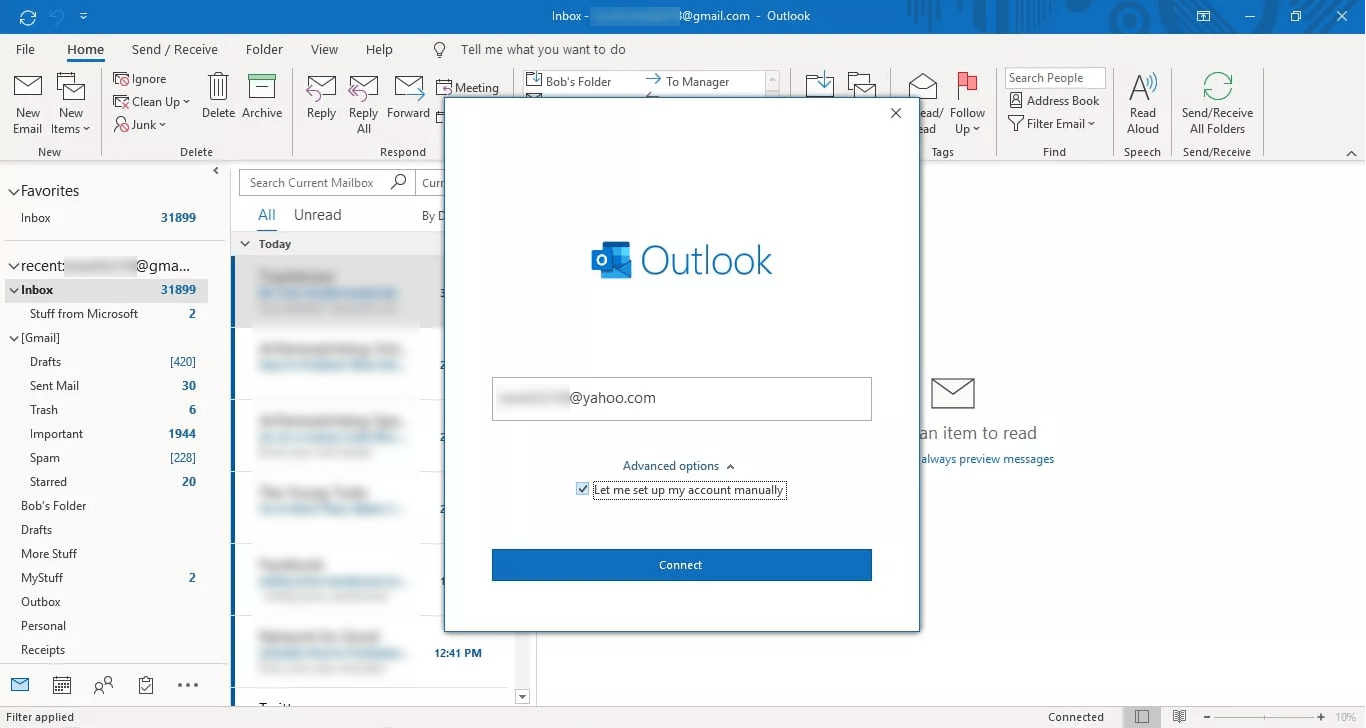
Task: Start Read Aloud speech
Action: [x=1143, y=104]
